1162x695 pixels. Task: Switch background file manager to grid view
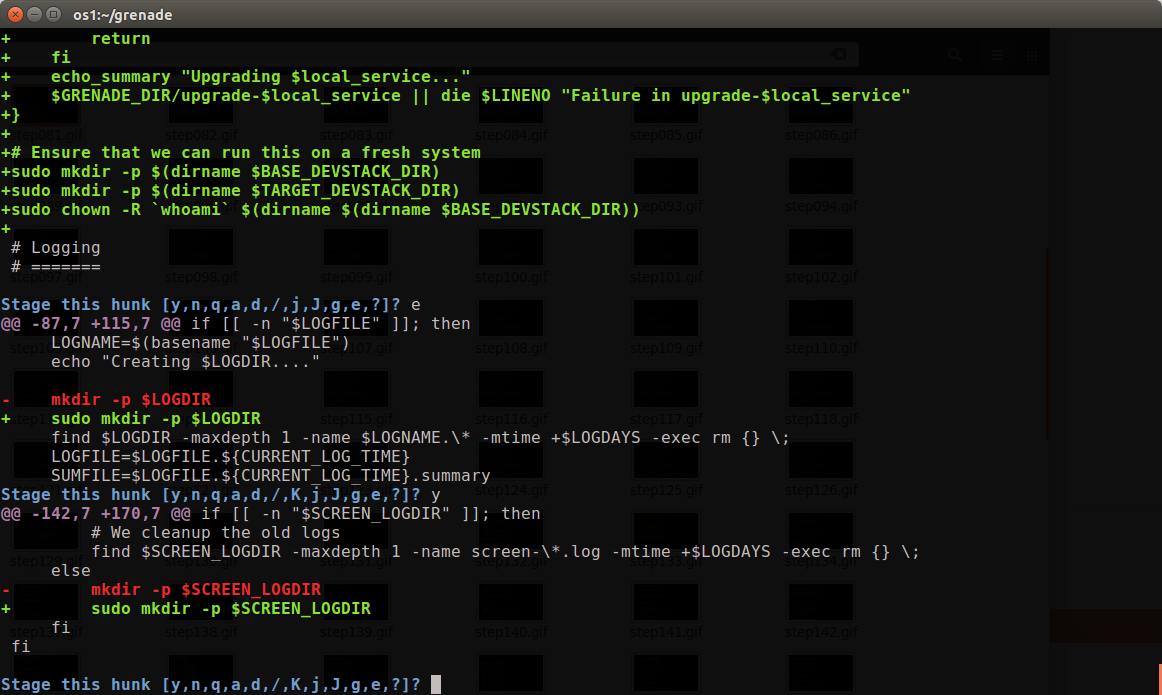click(1032, 55)
